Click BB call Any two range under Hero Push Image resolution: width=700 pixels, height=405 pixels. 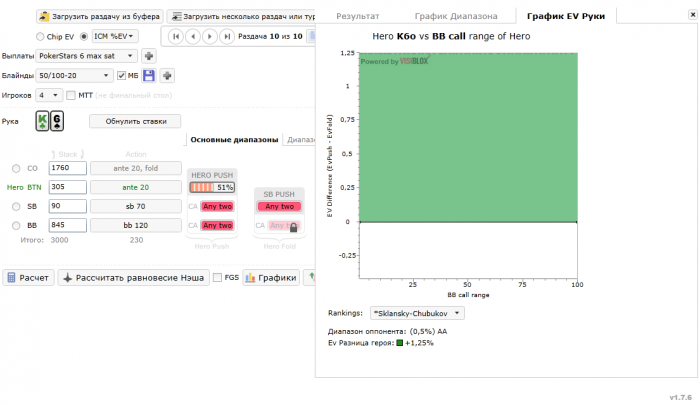217,225
